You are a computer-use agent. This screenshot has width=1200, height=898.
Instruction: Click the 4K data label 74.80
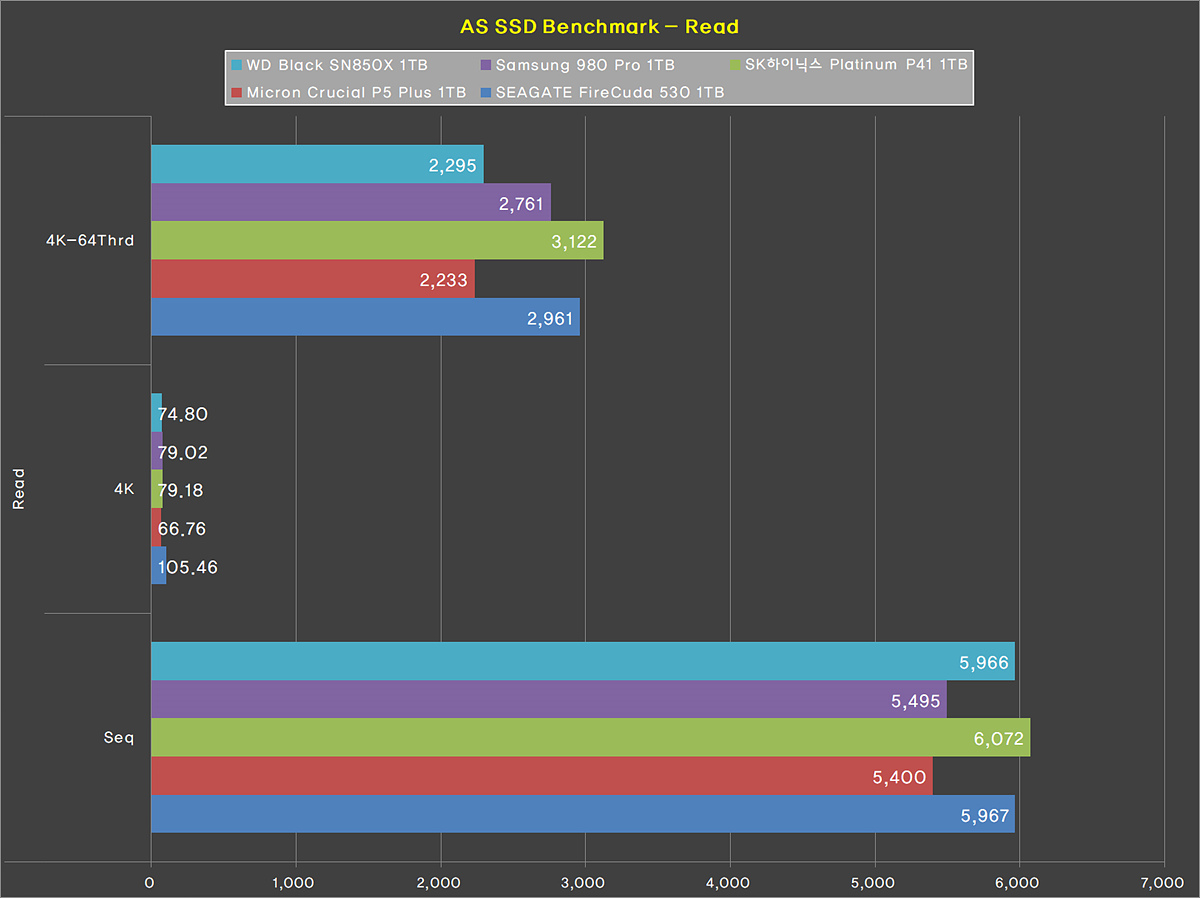tap(182, 414)
